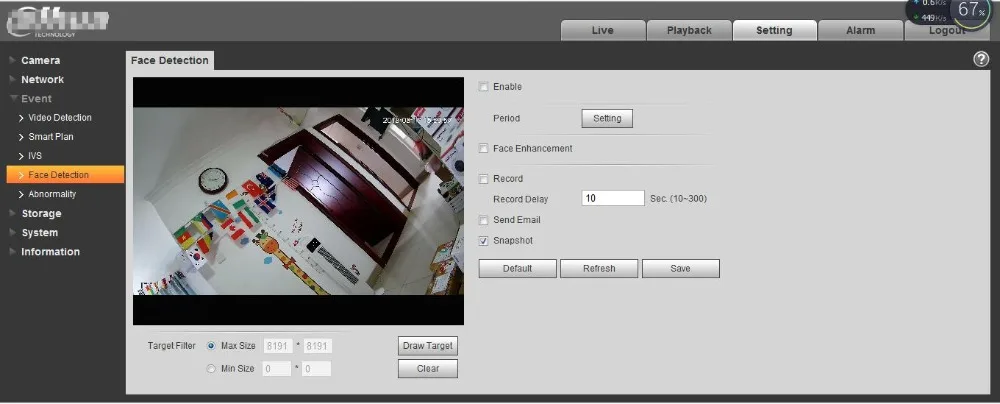This screenshot has height=404, width=1000.
Task: Switch to the Playback tab
Action: [689, 31]
